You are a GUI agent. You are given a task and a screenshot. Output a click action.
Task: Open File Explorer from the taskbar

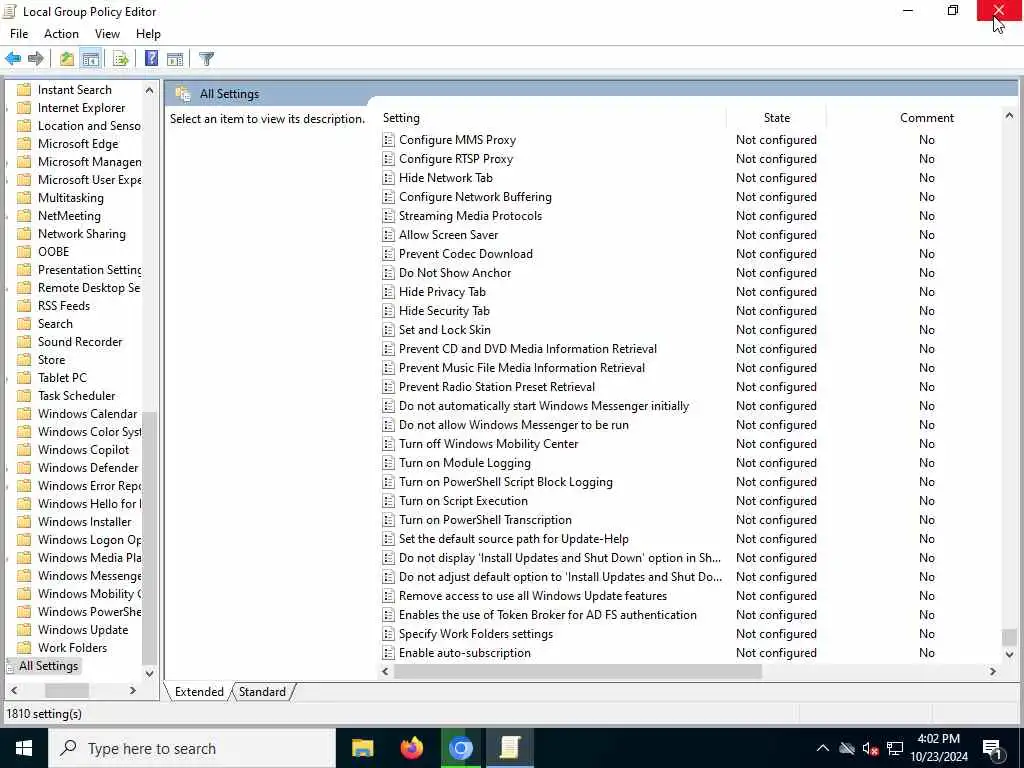362,748
